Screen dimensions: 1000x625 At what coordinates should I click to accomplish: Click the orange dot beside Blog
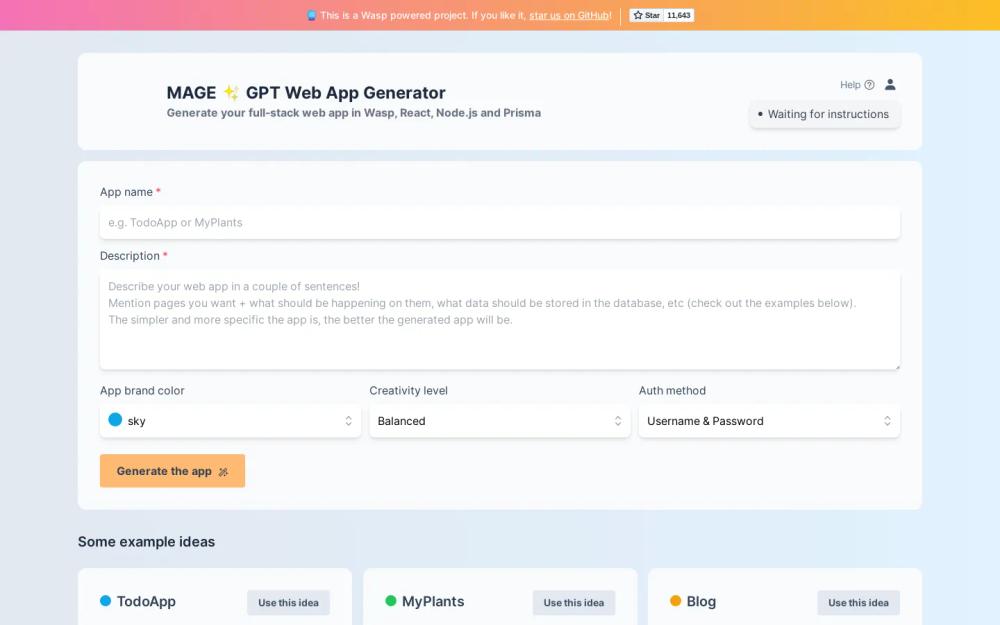(x=675, y=601)
